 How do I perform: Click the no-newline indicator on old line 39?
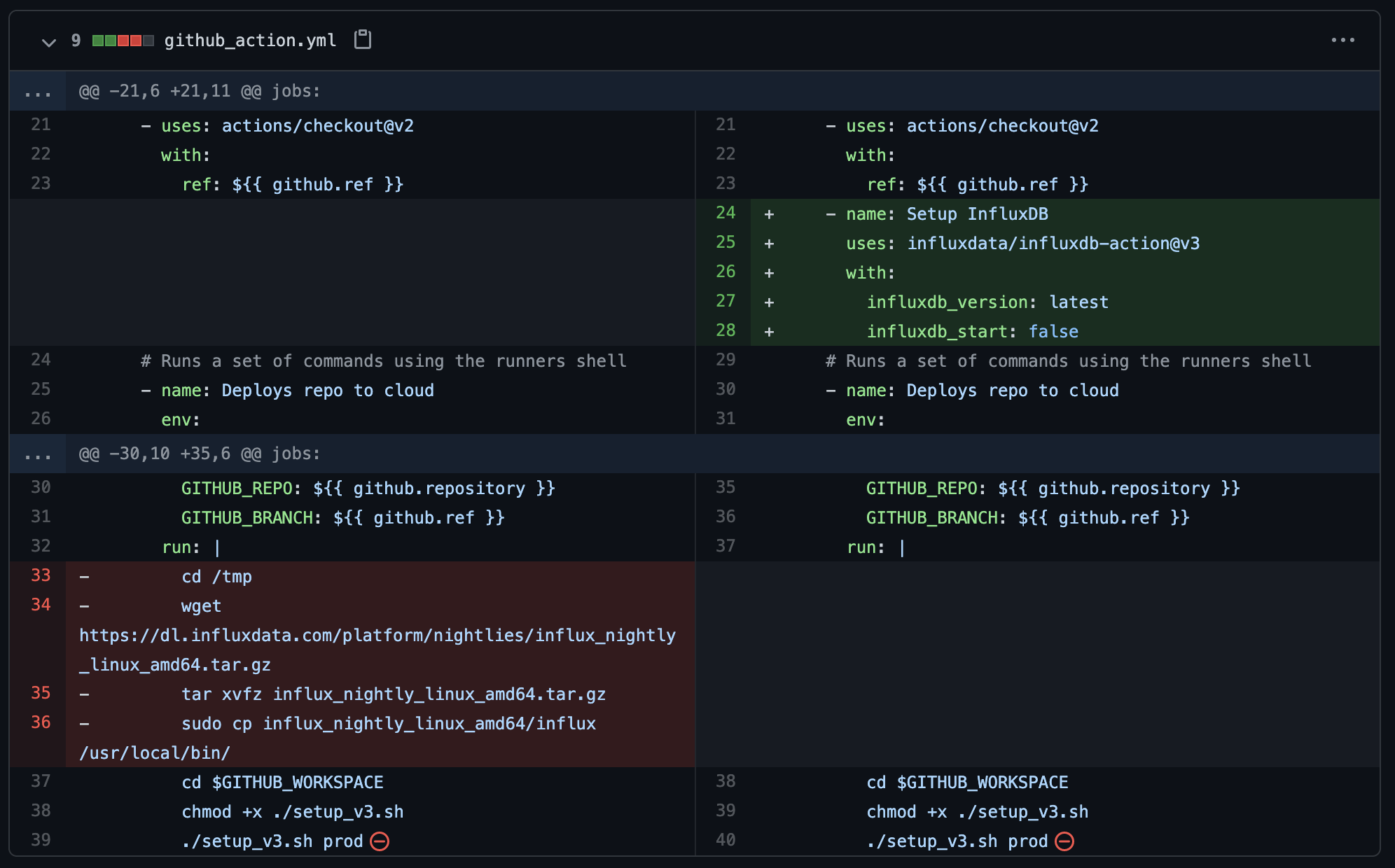tap(378, 841)
